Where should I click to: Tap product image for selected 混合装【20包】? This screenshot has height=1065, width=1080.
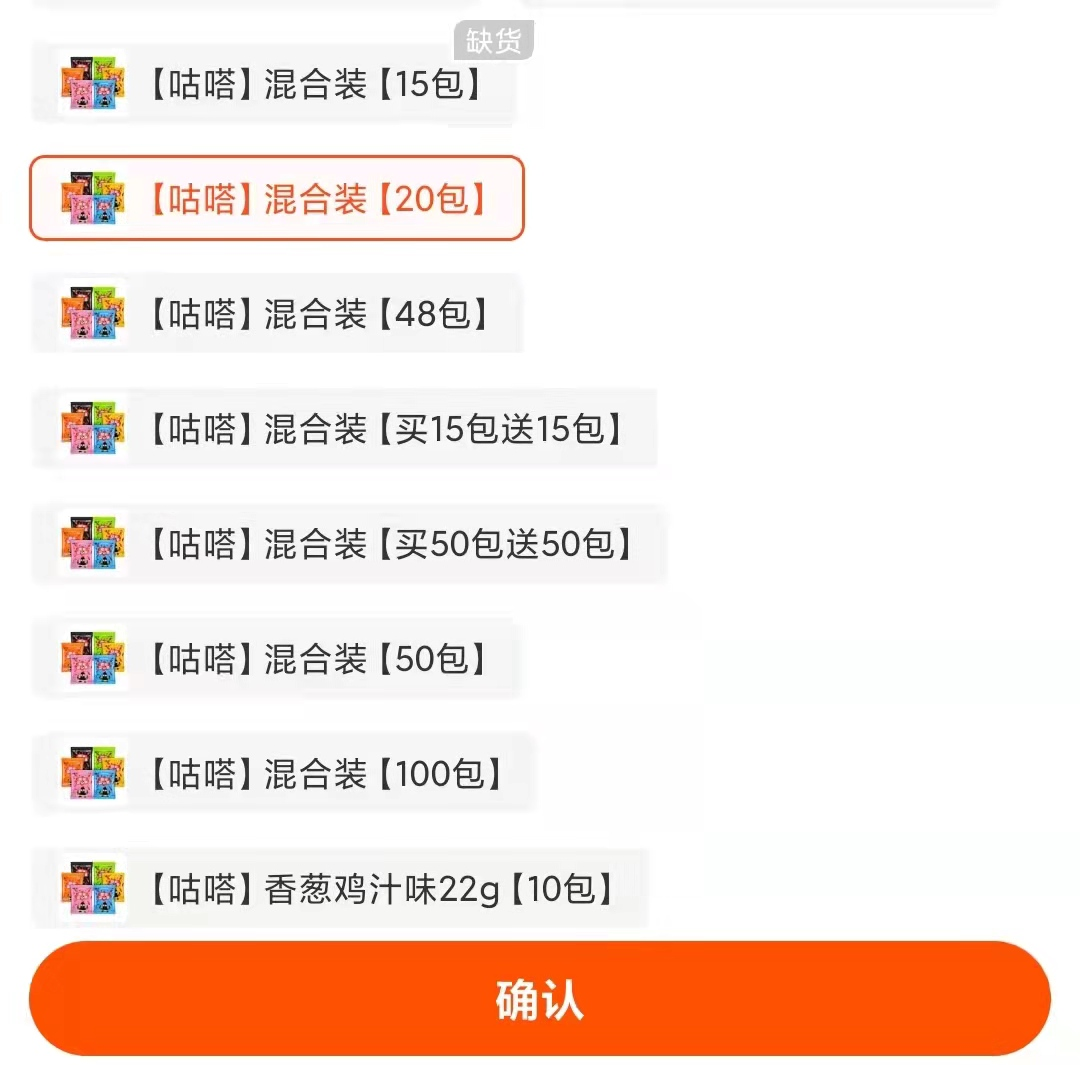tap(92, 198)
